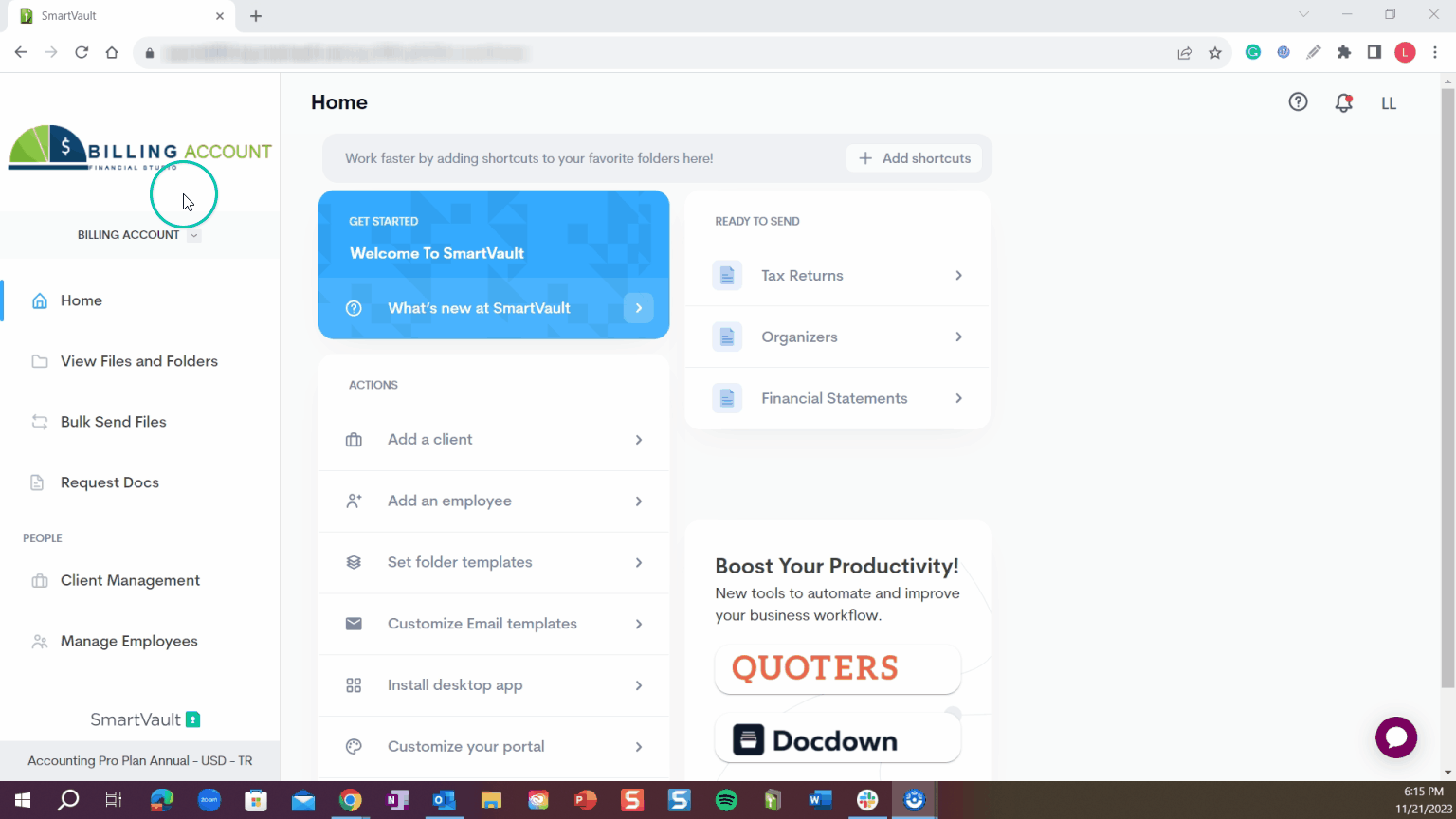
Task: Click the Install desktop app grid icon
Action: pos(354,685)
